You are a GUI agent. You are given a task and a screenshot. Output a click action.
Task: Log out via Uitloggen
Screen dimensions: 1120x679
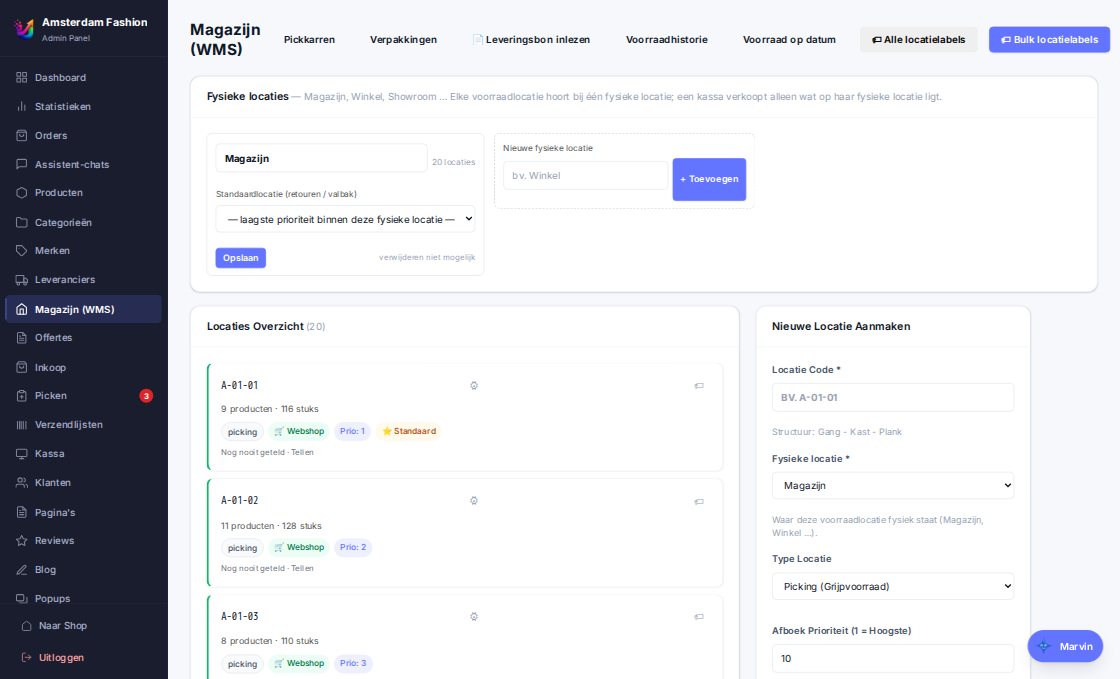click(x=54, y=658)
